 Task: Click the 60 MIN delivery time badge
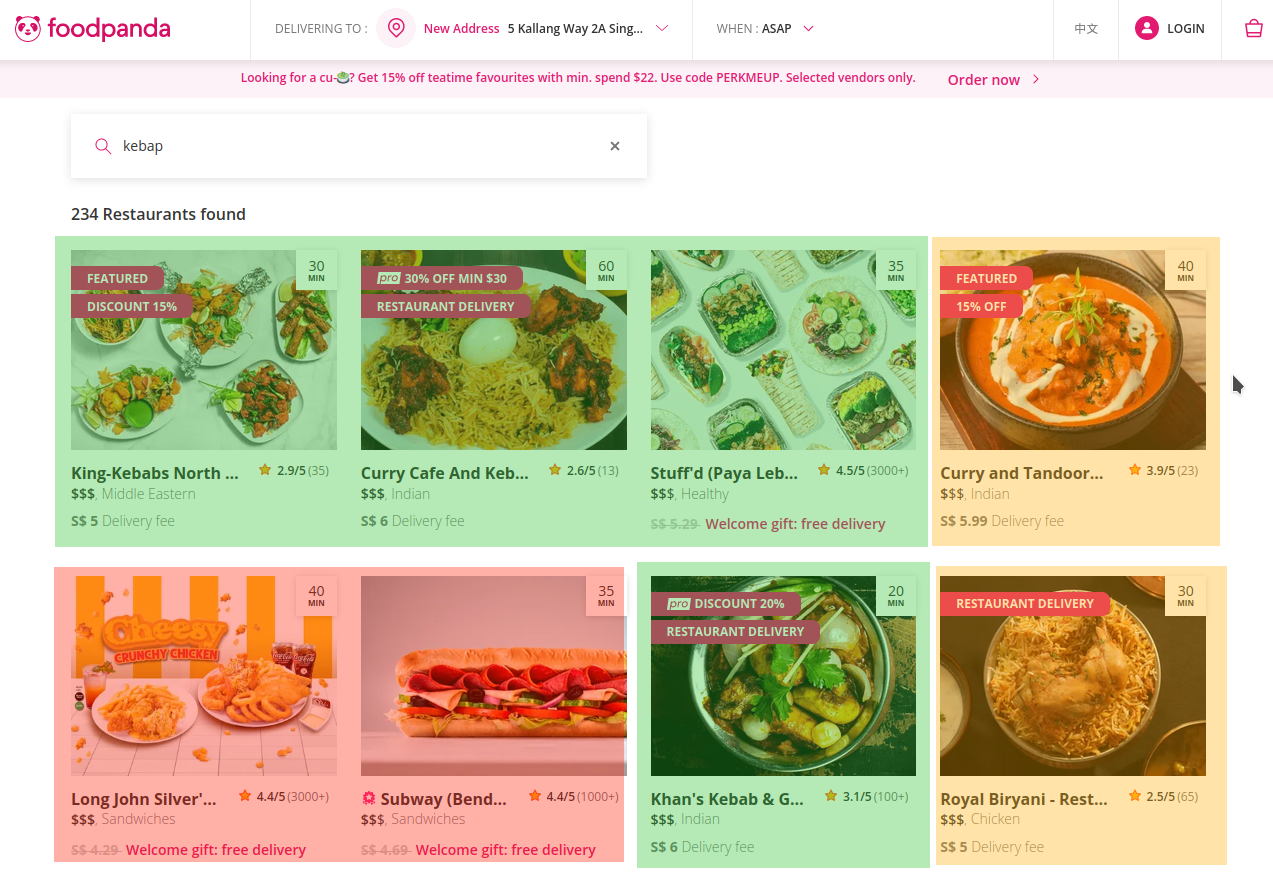tap(606, 270)
